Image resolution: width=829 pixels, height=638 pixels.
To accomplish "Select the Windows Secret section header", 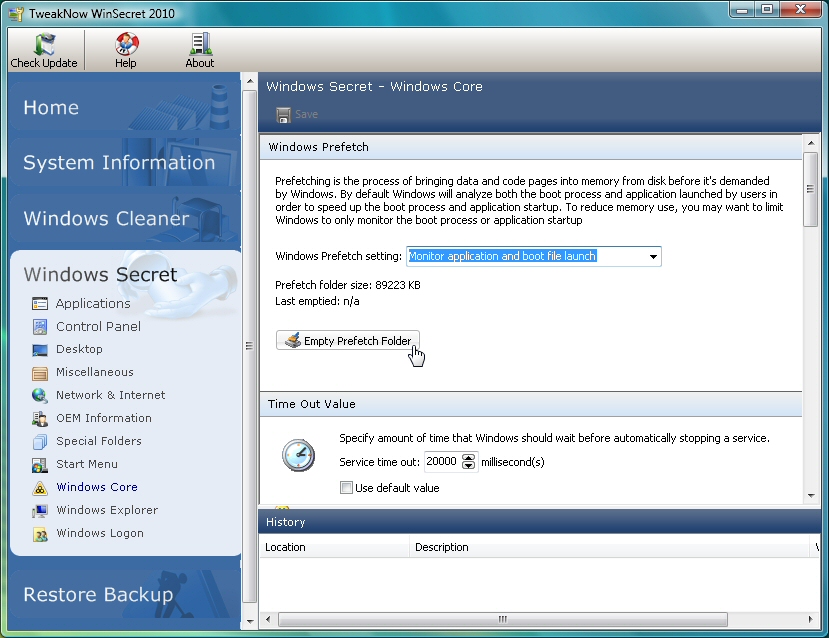I will coord(100,274).
